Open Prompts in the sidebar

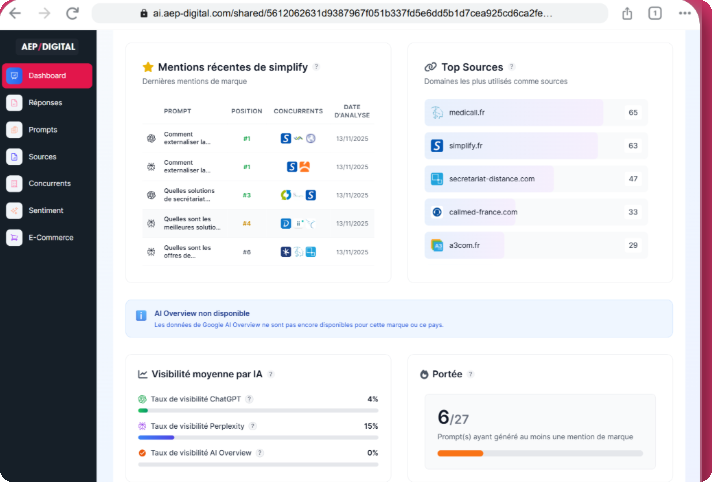pos(47,129)
